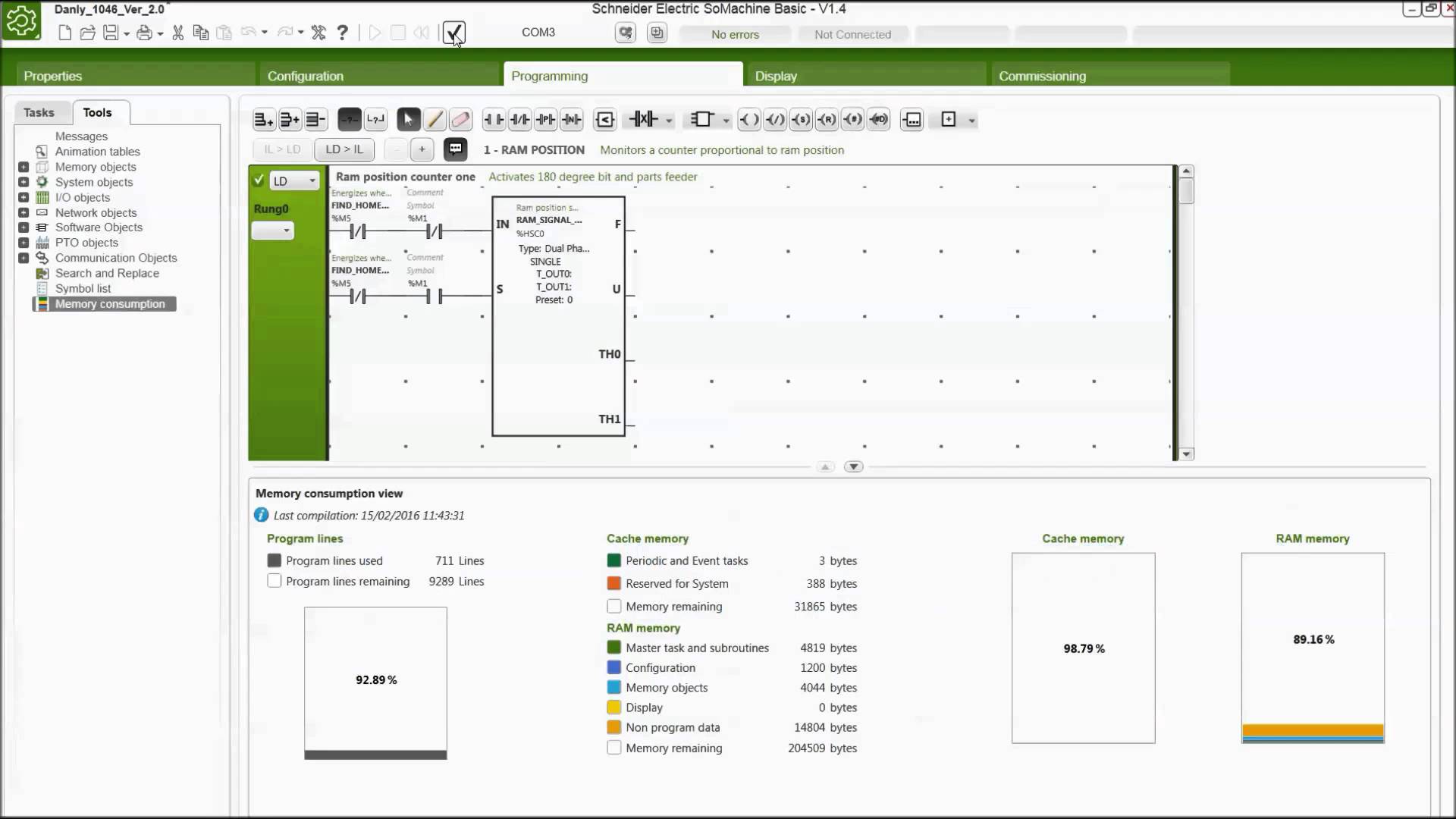1456x819 pixels.
Task: Open the print options dropdown arrow
Action: pyautogui.click(x=160, y=33)
